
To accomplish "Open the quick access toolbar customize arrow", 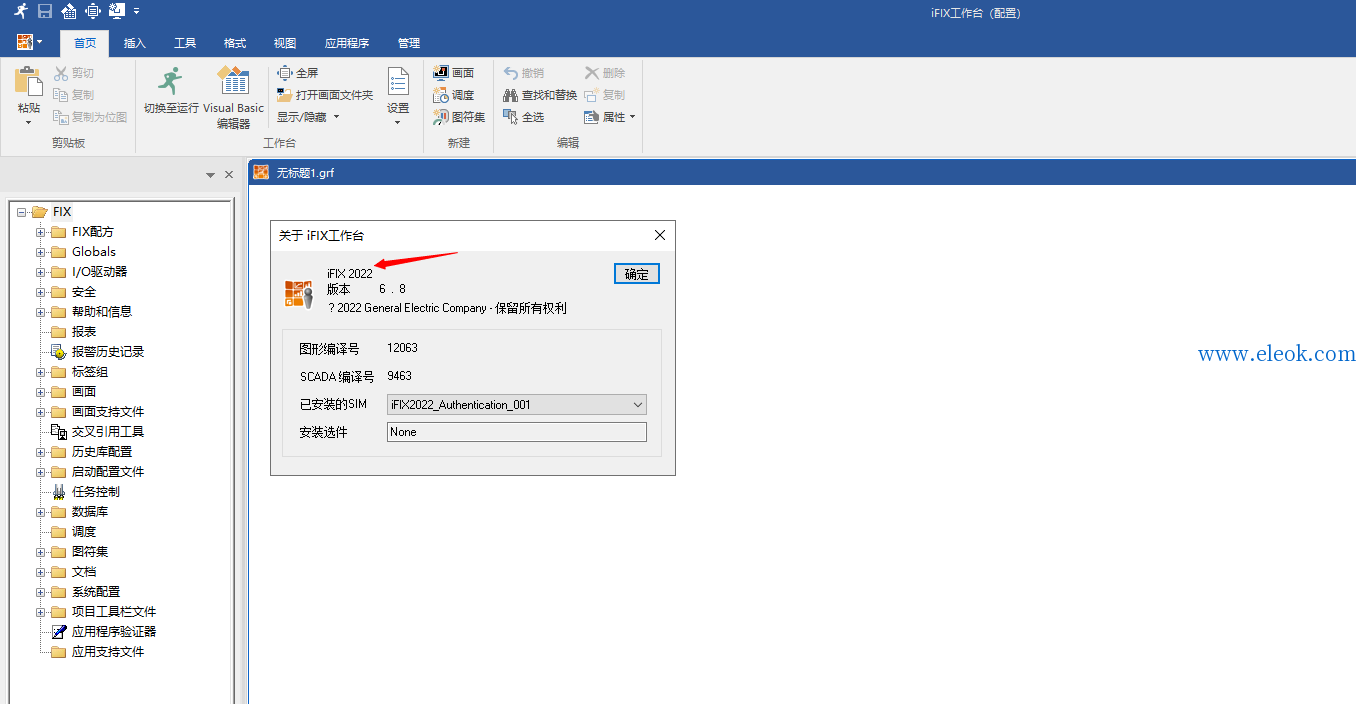I will click(x=137, y=12).
